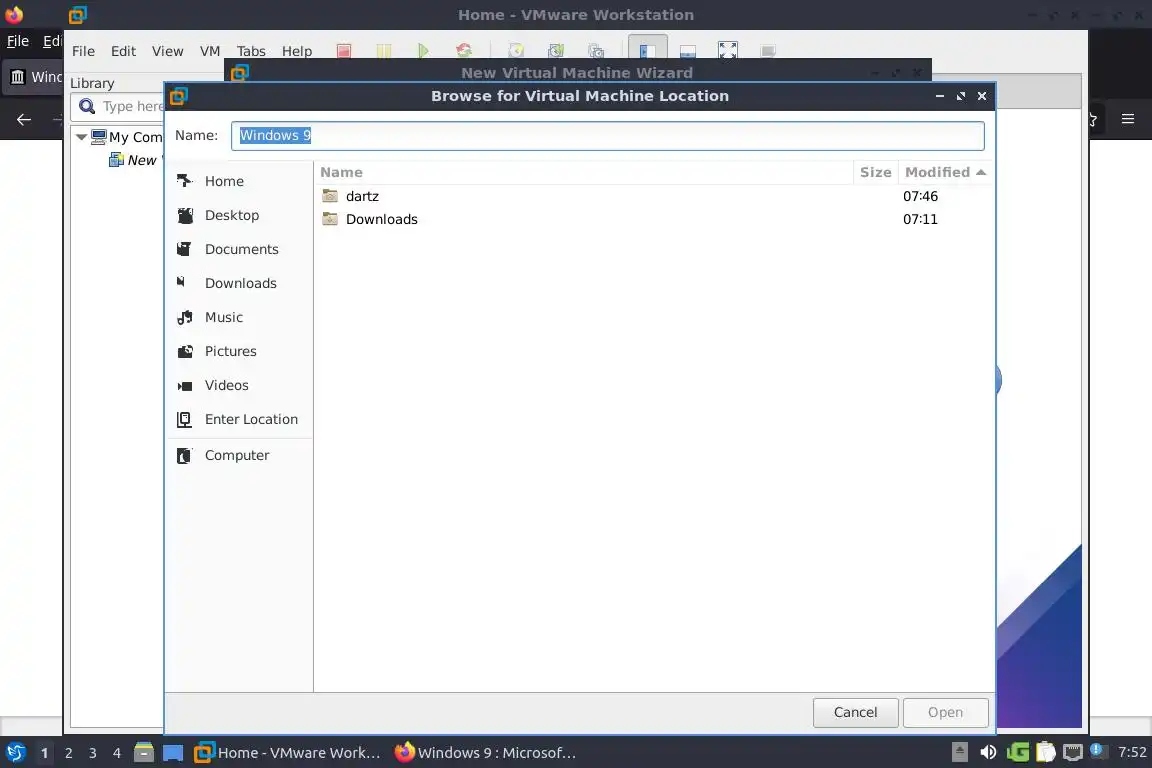This screenshot has height=768, width=1152.
Task: Click the show desktop taskbar icon
Action: [173, 753]
